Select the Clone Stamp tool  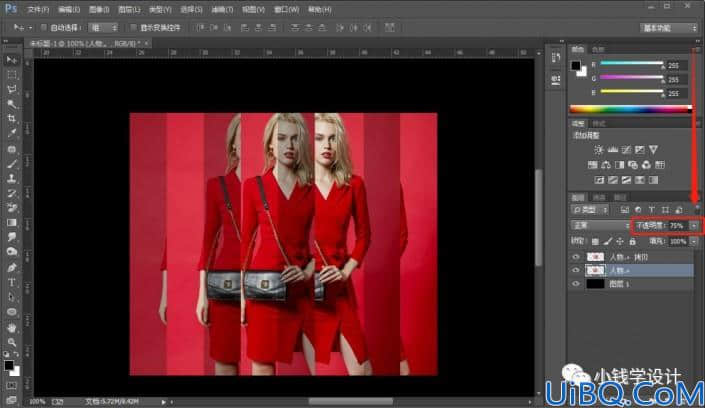[x=12, y=179]
